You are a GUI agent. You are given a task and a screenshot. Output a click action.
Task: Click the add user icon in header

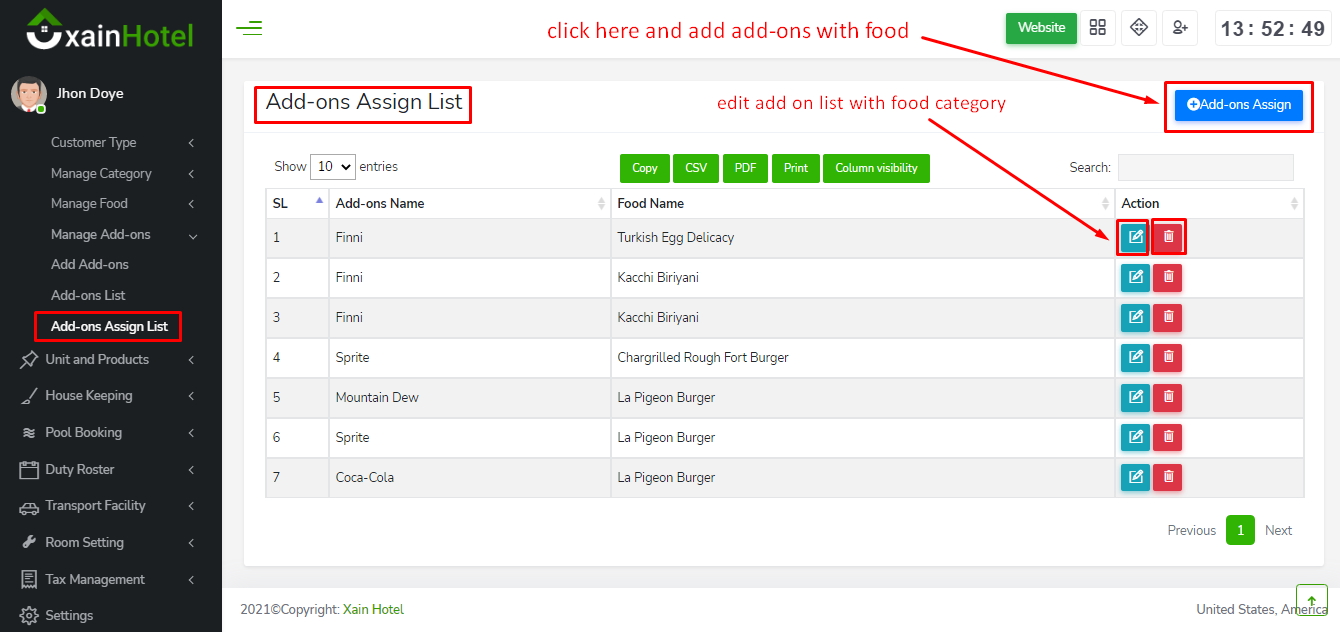click(1180, 28)
